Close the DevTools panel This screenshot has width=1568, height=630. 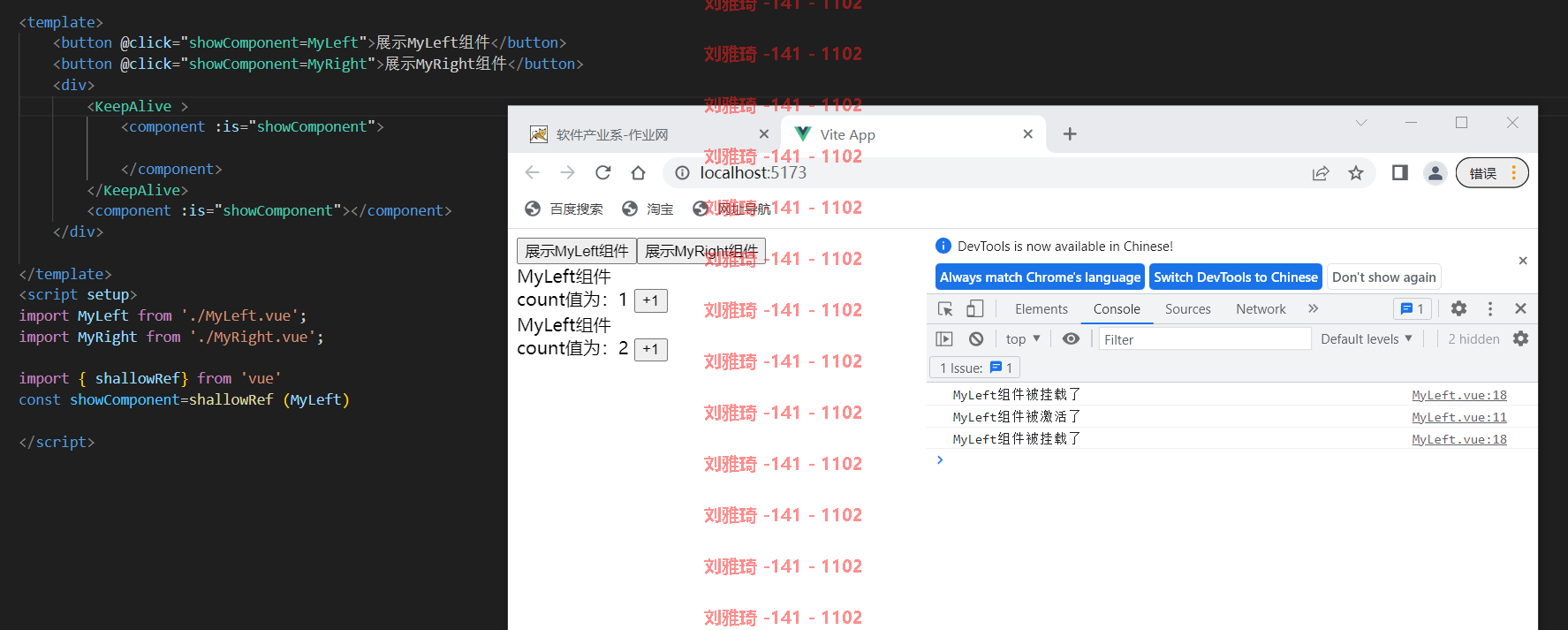[1520, 308]
